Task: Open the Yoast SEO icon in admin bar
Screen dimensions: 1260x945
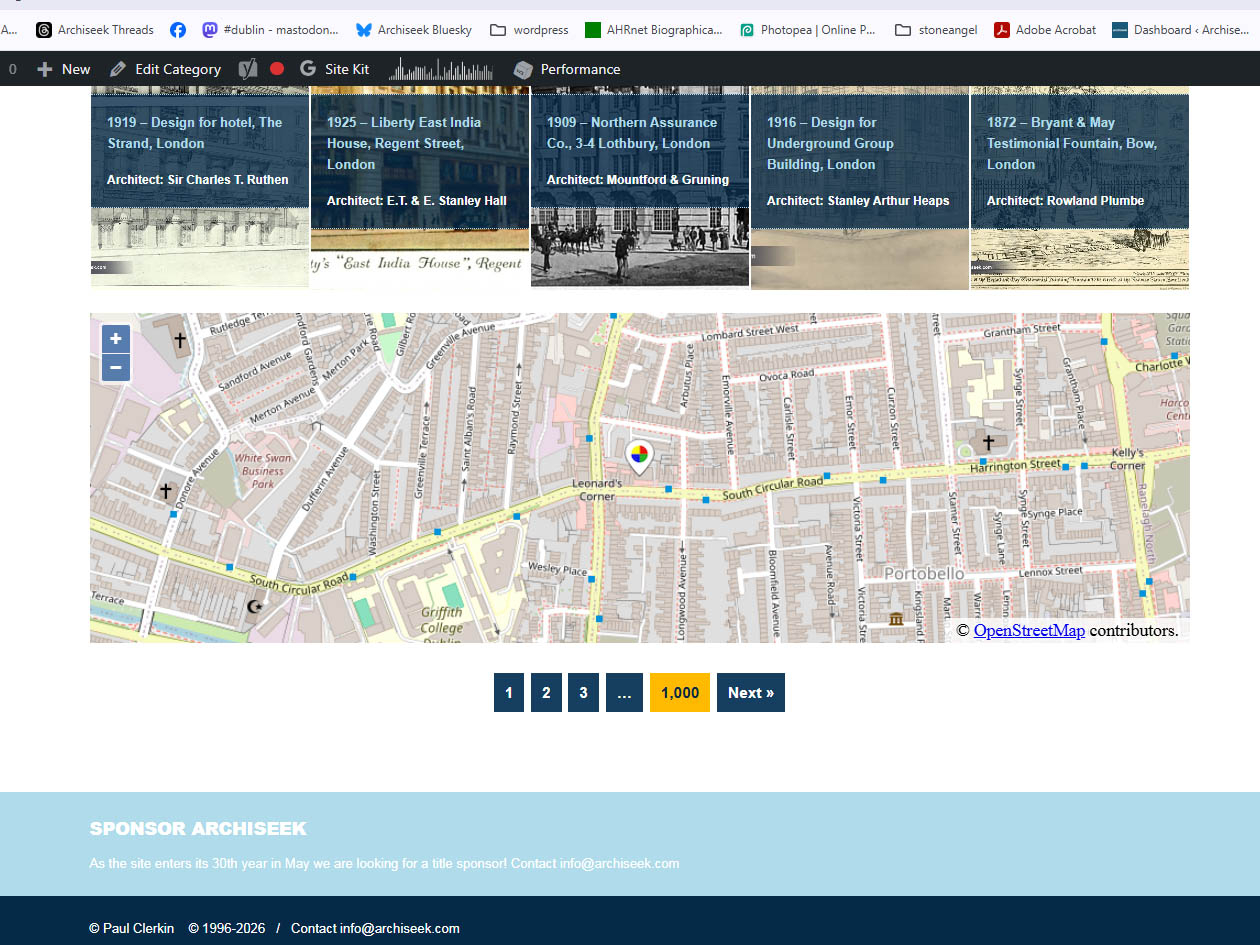Action: click(248, 69)
